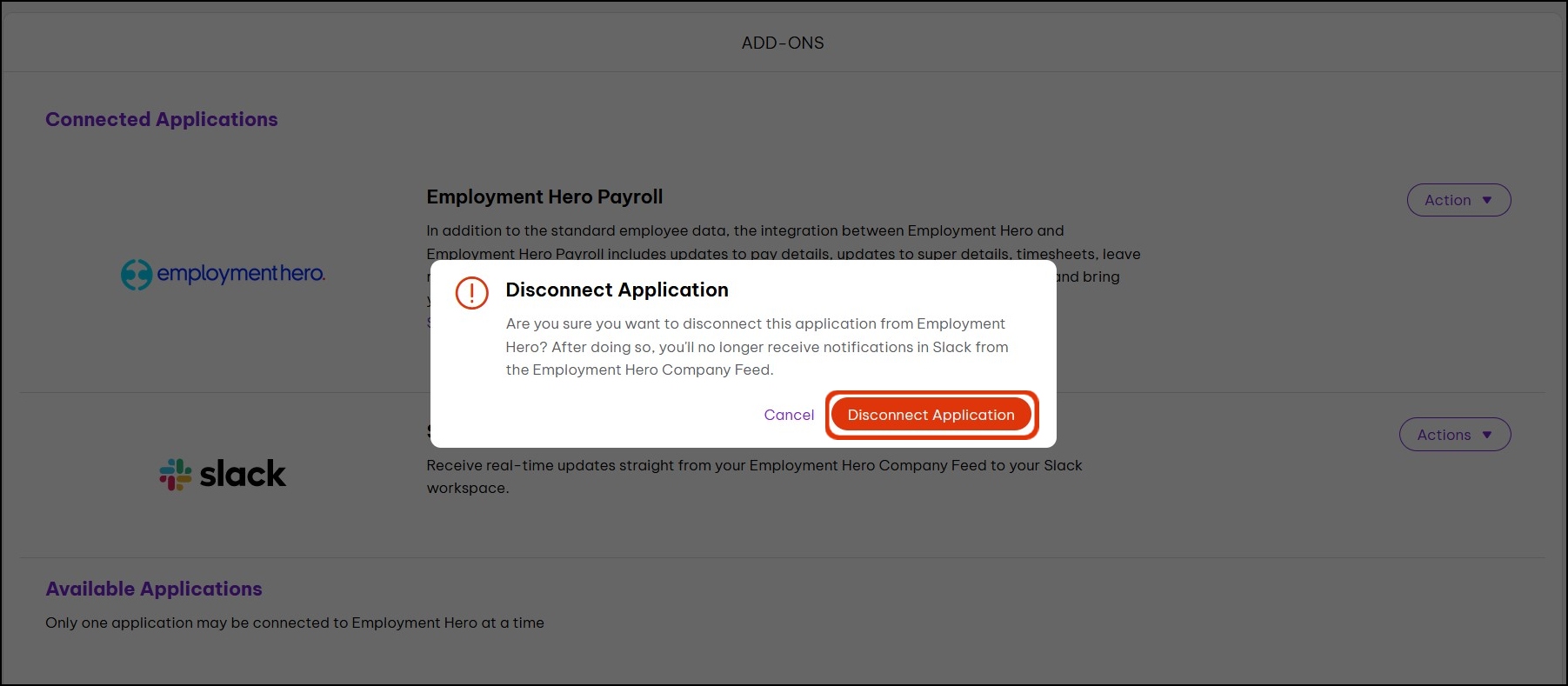Click the warning exclamation icon in the dialog
This screenshot has height=686, width=1568.
472,293
